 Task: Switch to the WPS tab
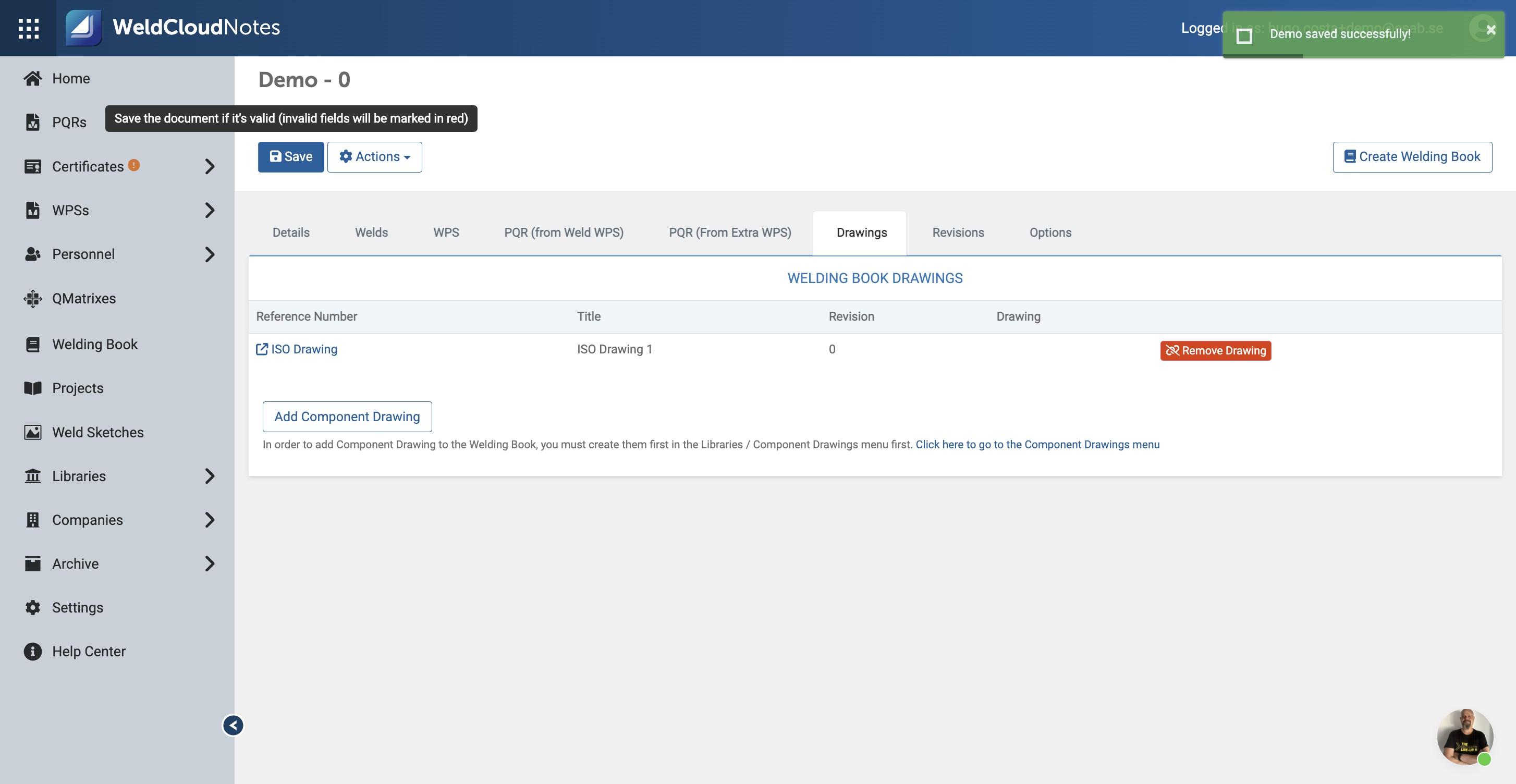coord(446,232)
